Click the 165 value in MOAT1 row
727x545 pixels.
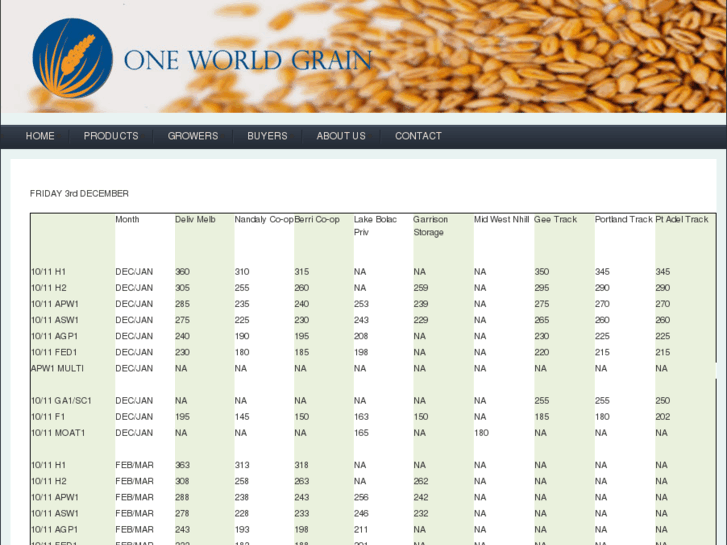[361, 433]
